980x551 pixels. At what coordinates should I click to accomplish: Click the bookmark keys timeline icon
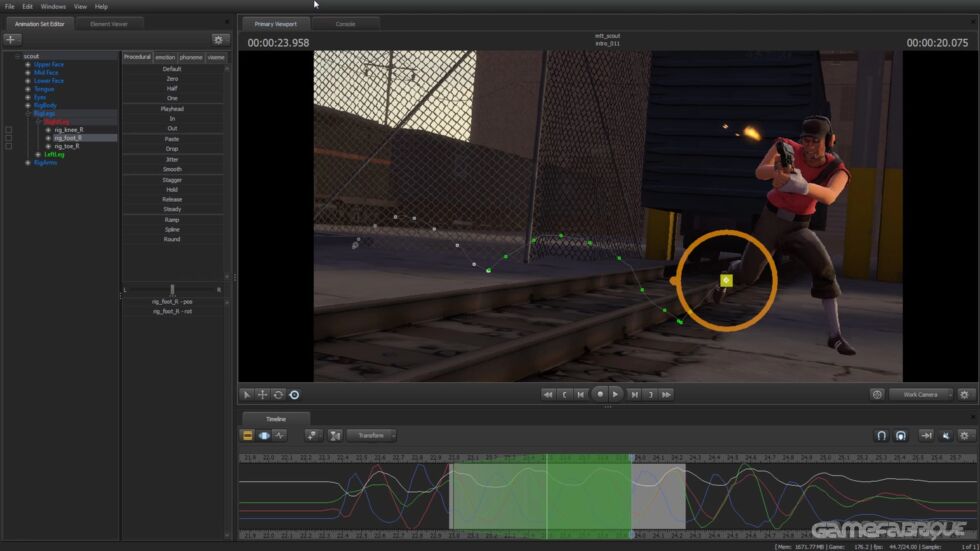click(312, 435)
